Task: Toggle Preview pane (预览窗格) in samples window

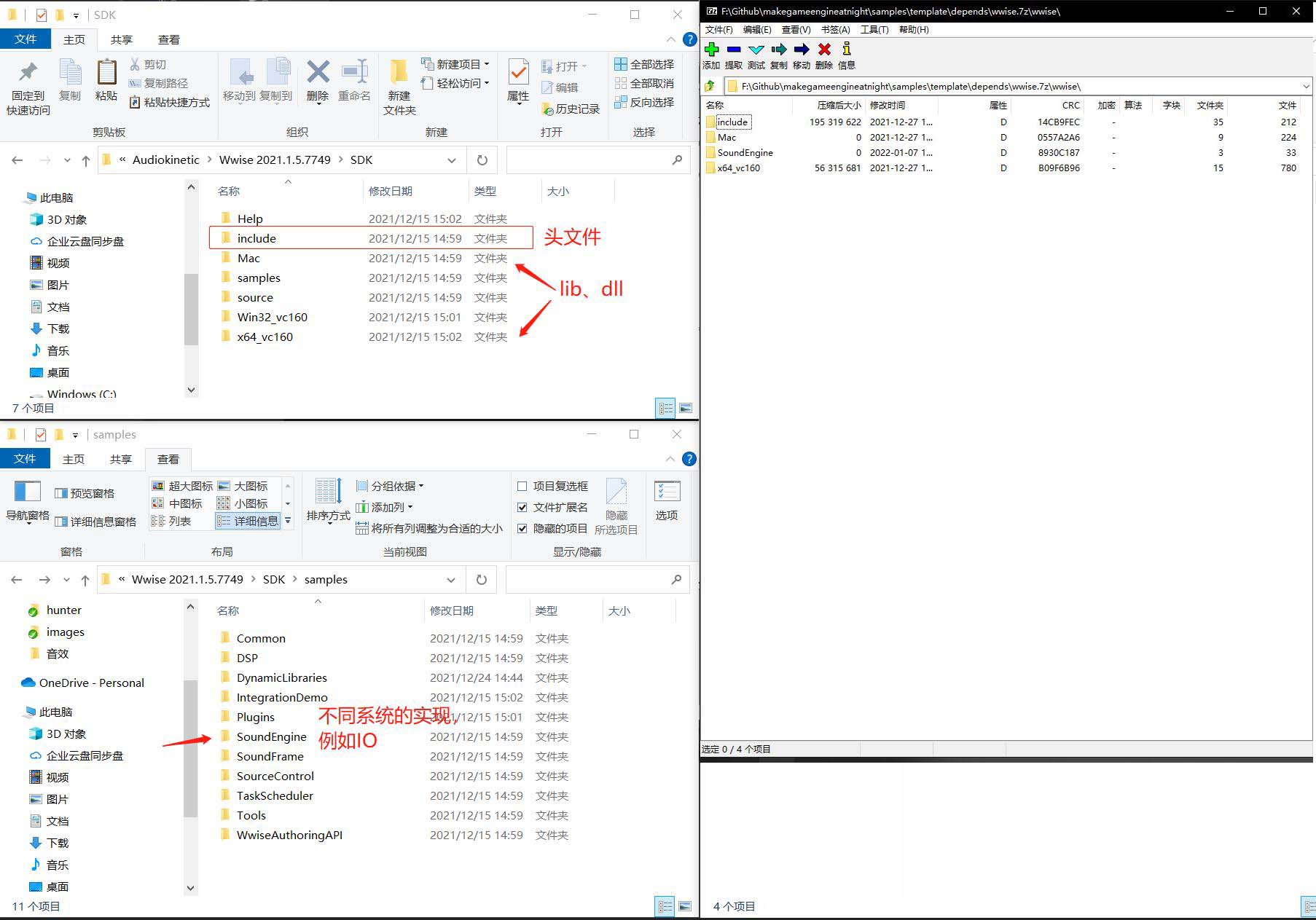Action: point(85,493)
